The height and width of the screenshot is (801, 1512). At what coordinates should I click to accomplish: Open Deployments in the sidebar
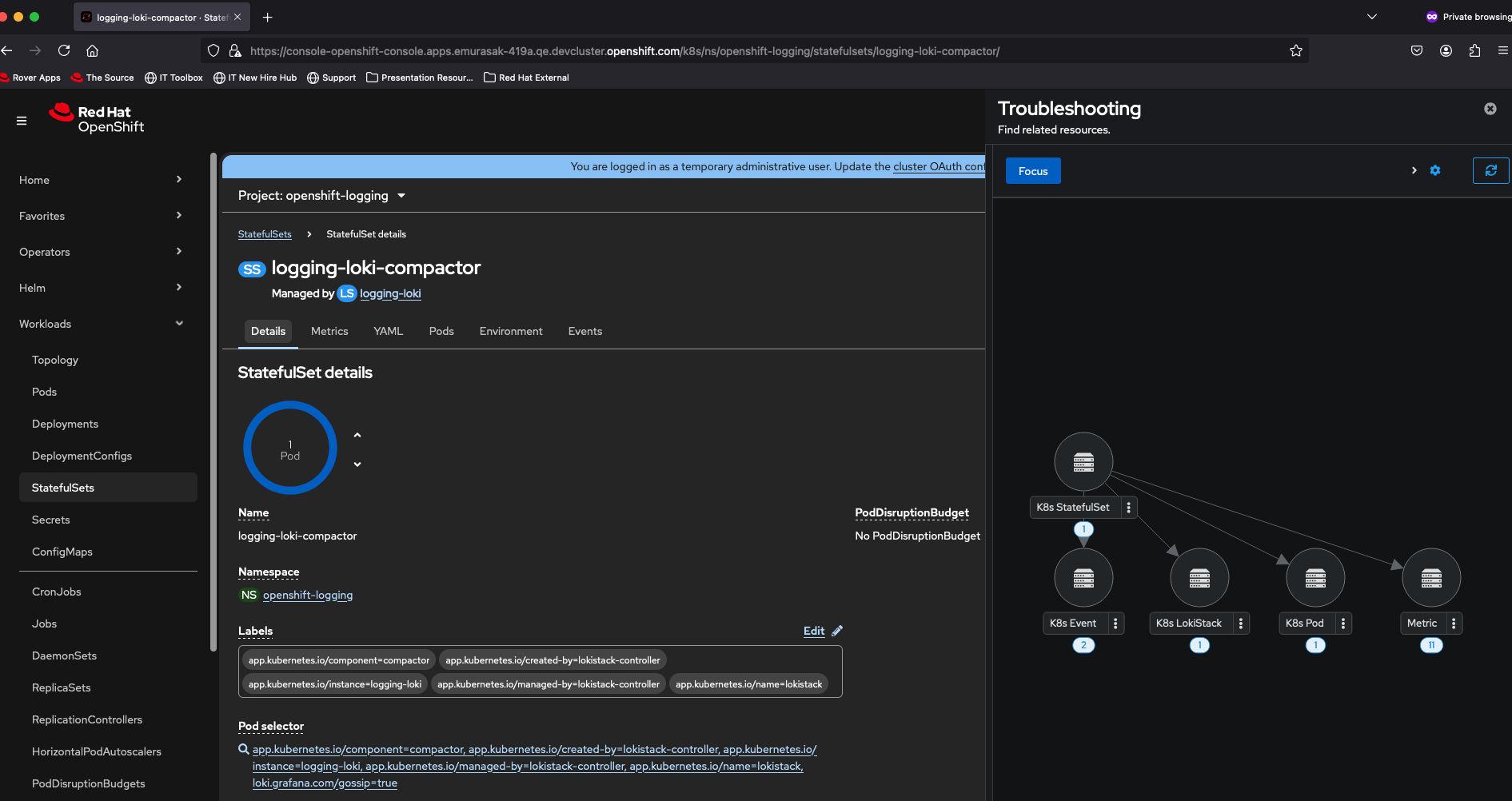pyautogui.click(x=65, y=424)
